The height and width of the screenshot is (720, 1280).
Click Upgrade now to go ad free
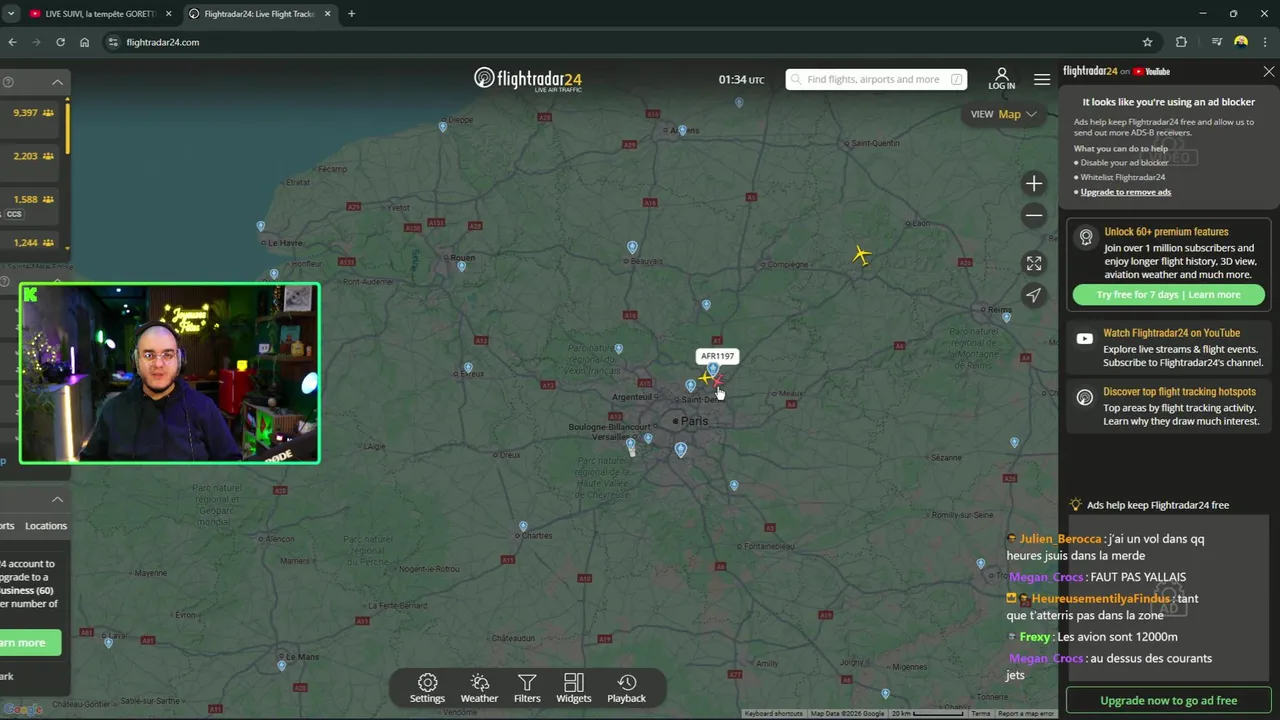pyautogui.click(x=1168, y=701)
